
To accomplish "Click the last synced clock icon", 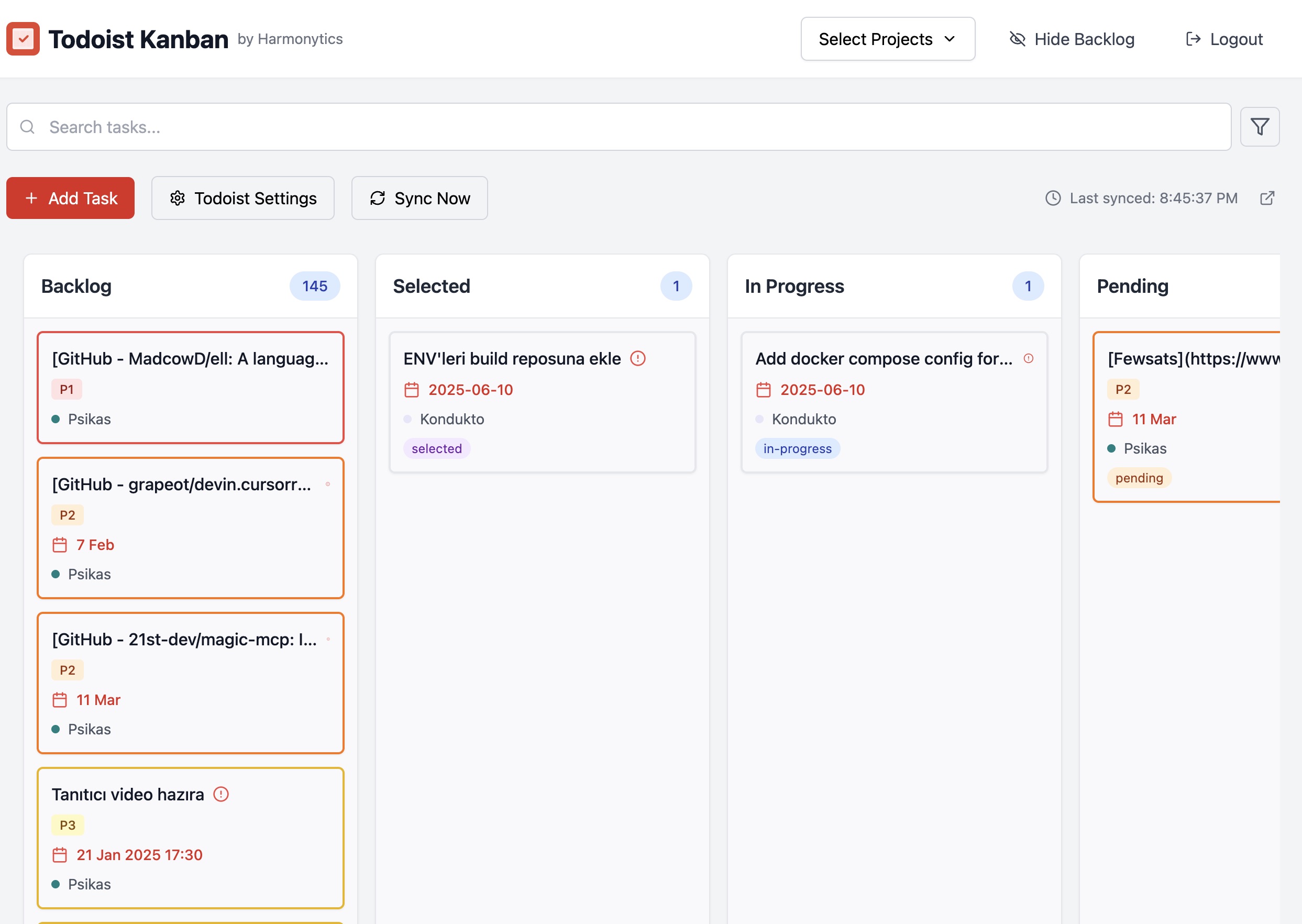I will [1053, 198].
